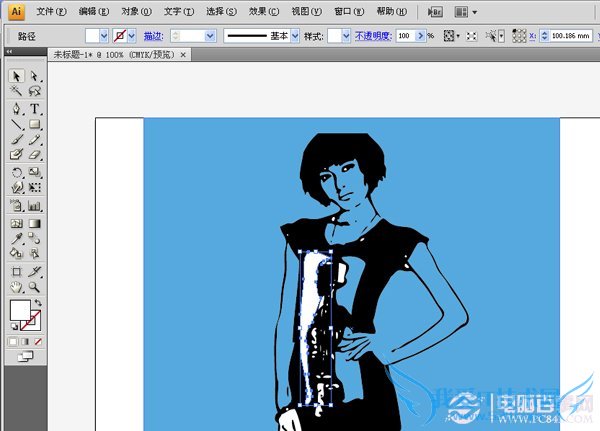This screenshot has height=431, width=600.
Task: Select the Gradient tool
Action: pyautogui.click(x=34, y=224)
